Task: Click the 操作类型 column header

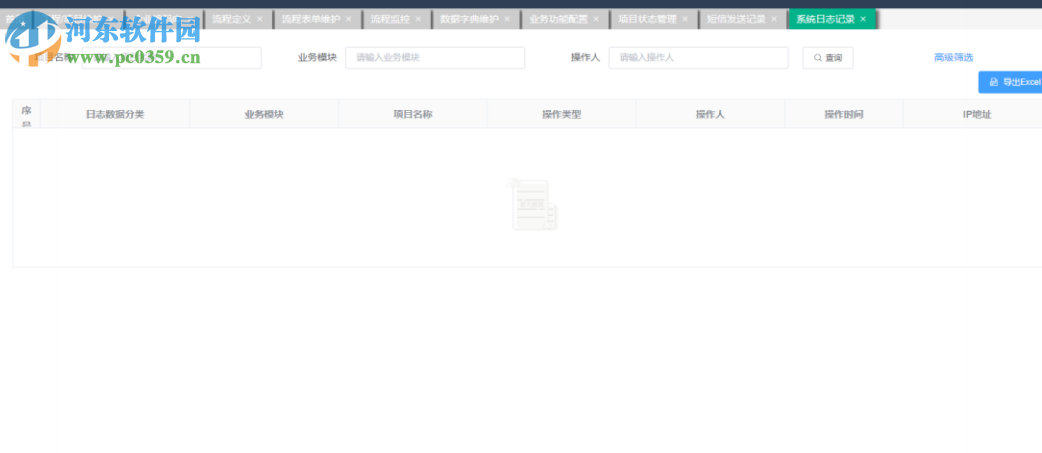Action: [562, 114]
